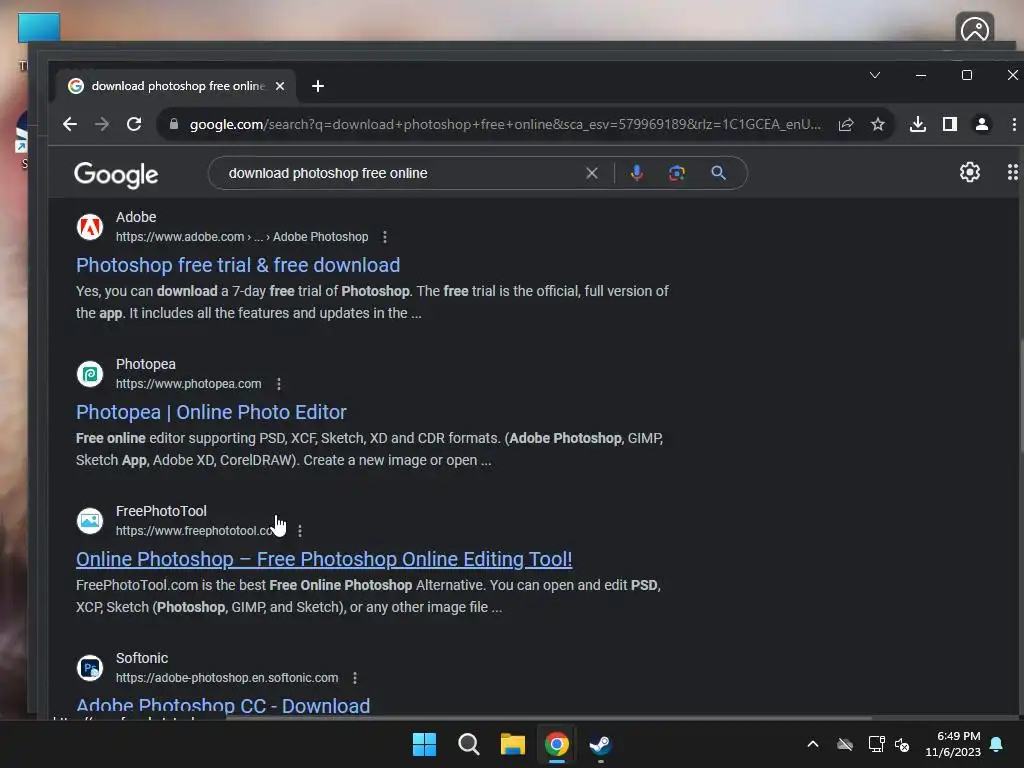
Task: Open 'Online Photoshop – Free Photoshop Online Editing Tool!'
Action: click(324, 559)
